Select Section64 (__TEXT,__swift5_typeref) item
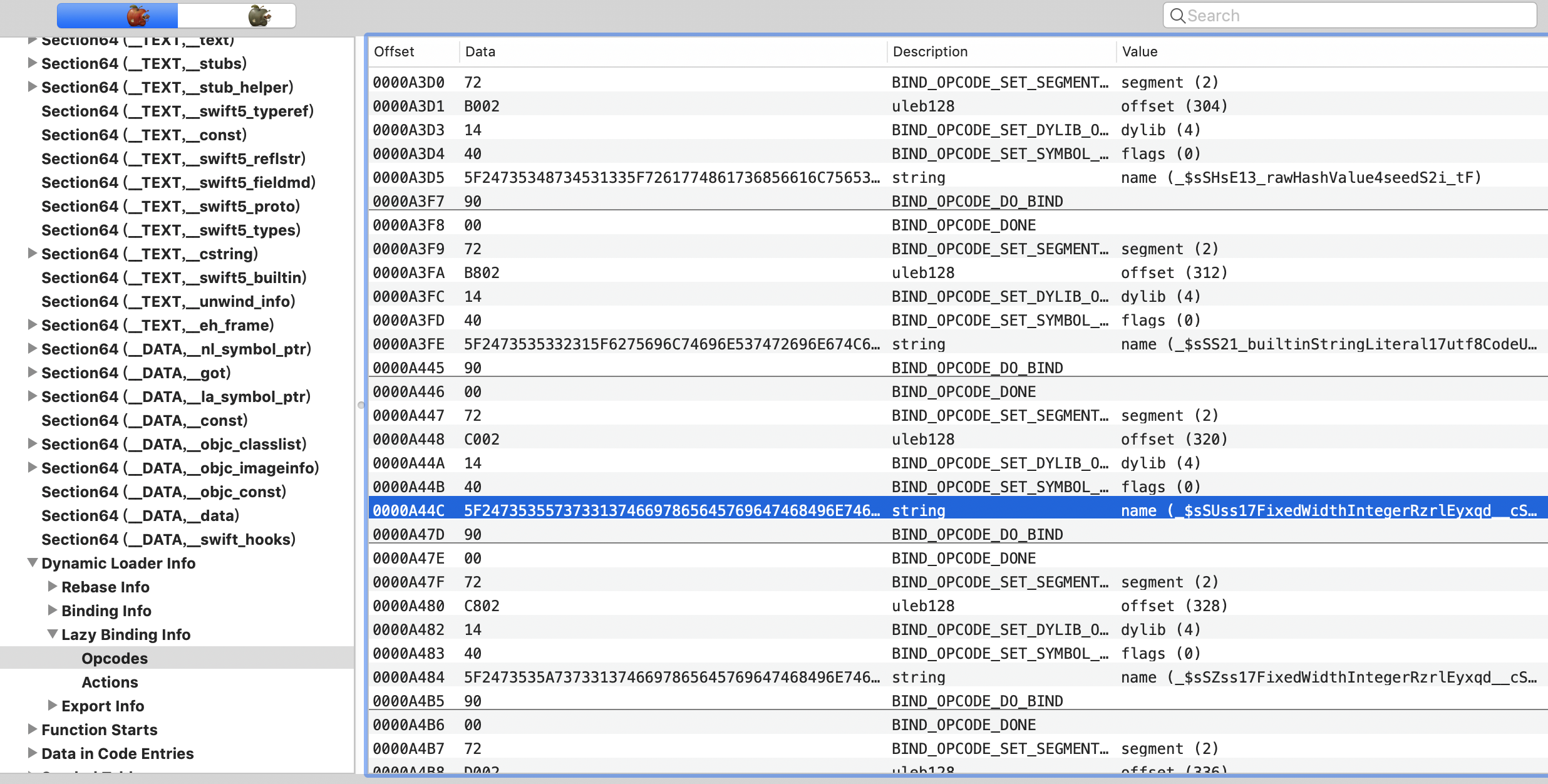1548x784 pixels. [177, 111]
